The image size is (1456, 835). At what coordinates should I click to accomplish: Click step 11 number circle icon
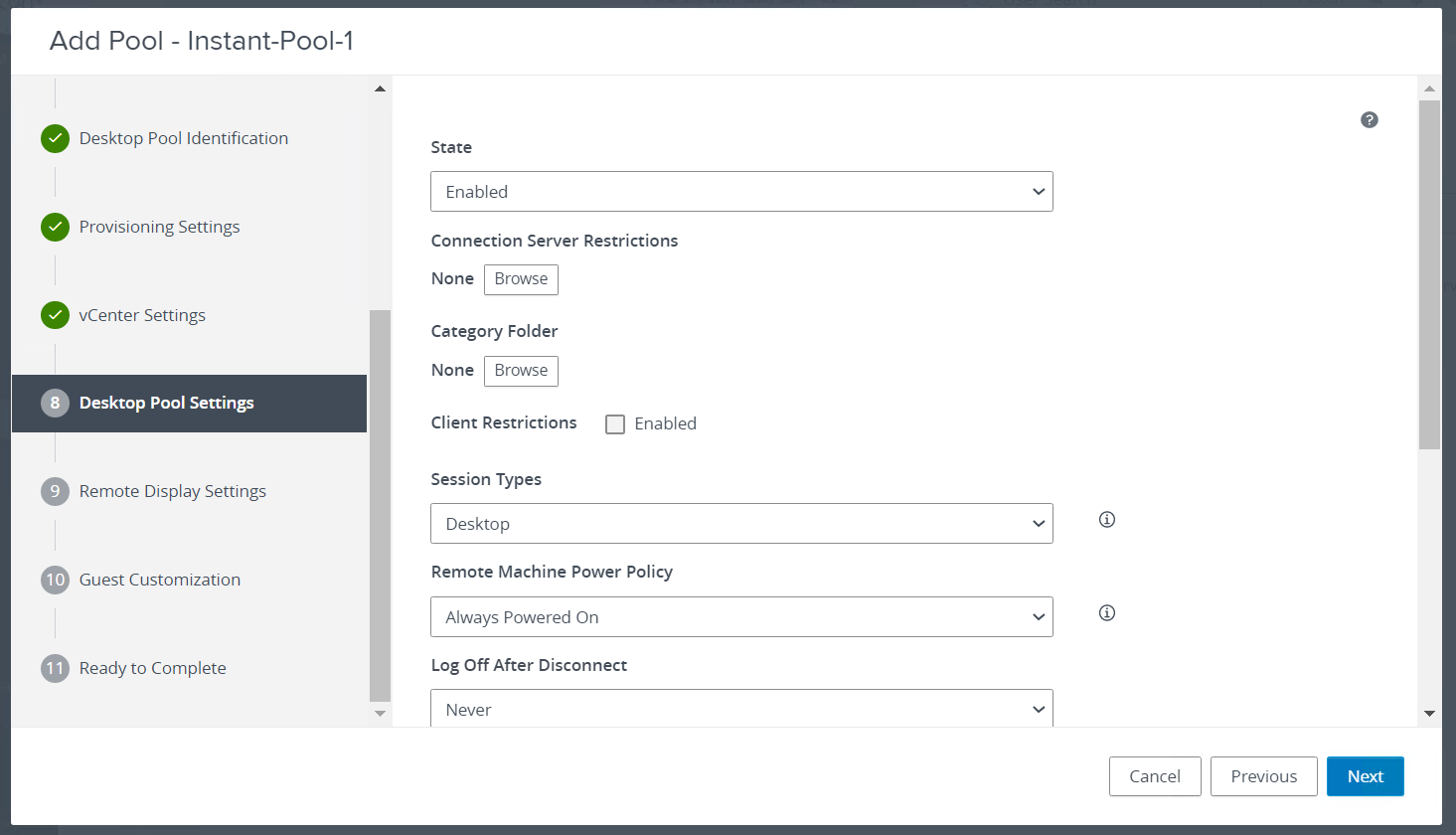pos(55,668)
